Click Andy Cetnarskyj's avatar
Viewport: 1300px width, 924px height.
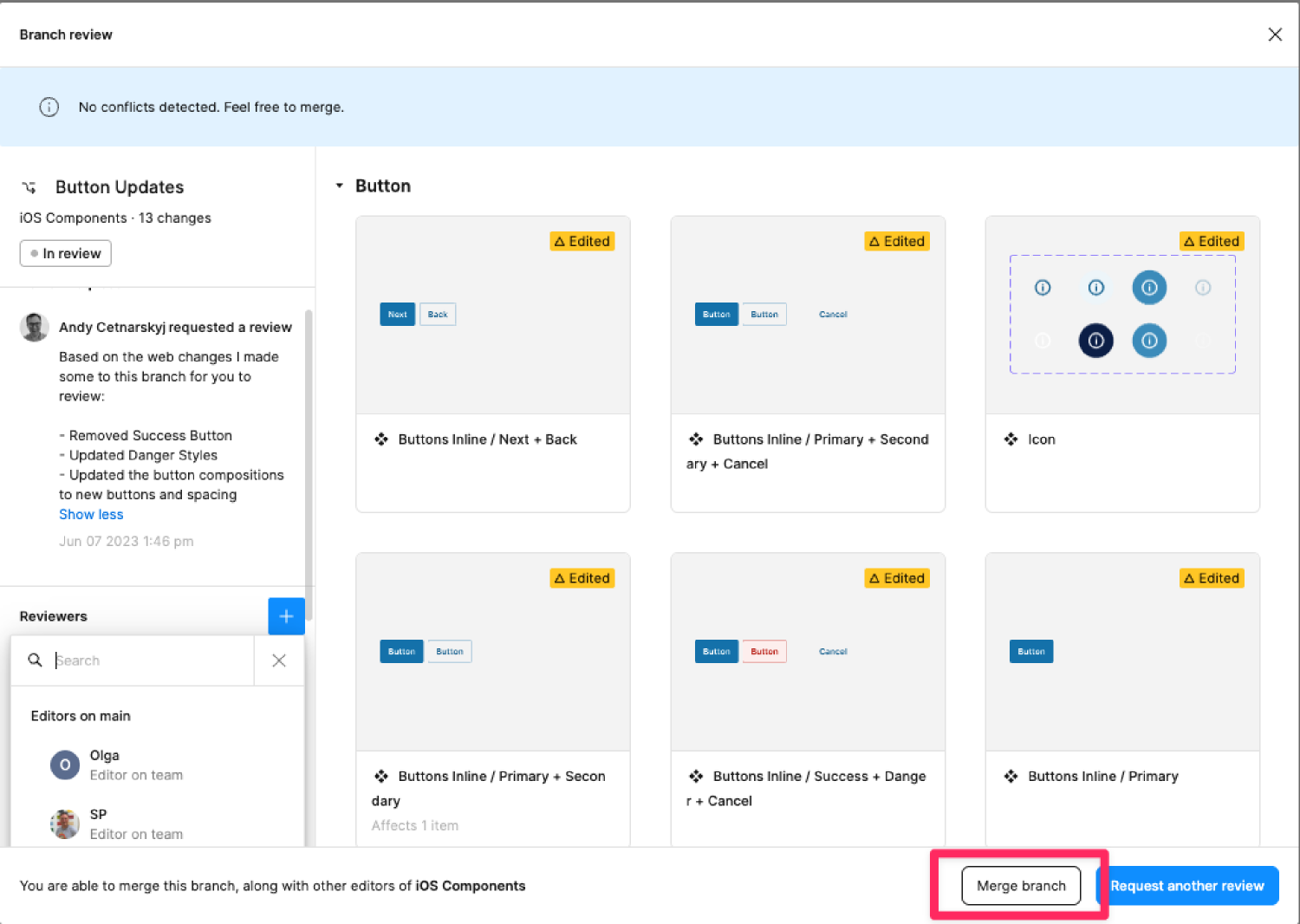coord(35,328)
